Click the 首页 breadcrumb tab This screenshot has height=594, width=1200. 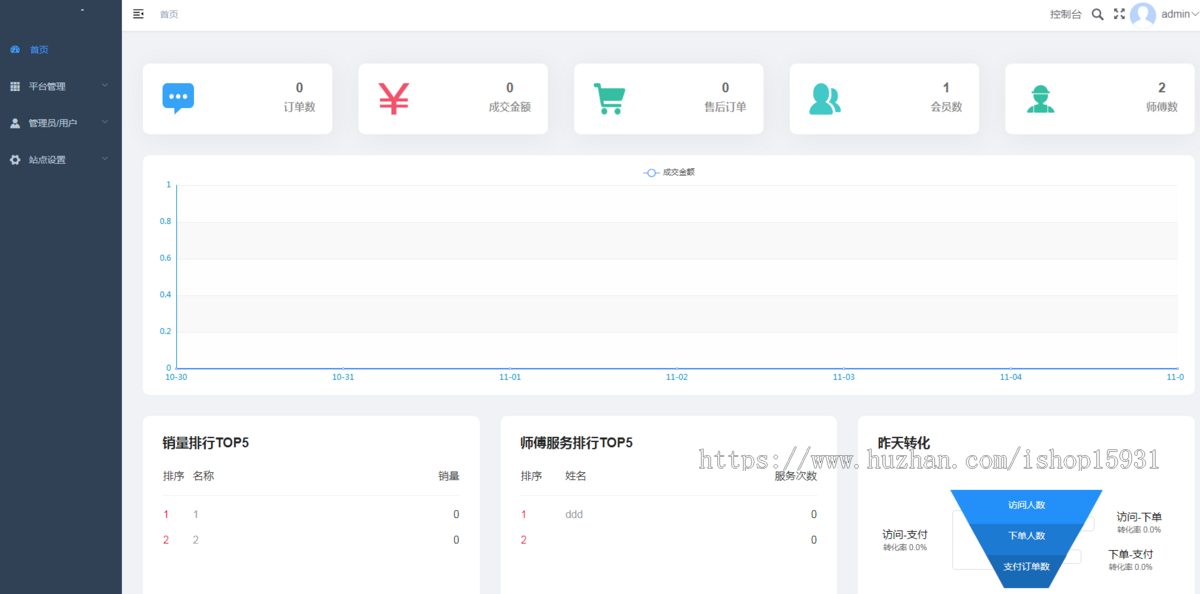[x=169, y=15]
